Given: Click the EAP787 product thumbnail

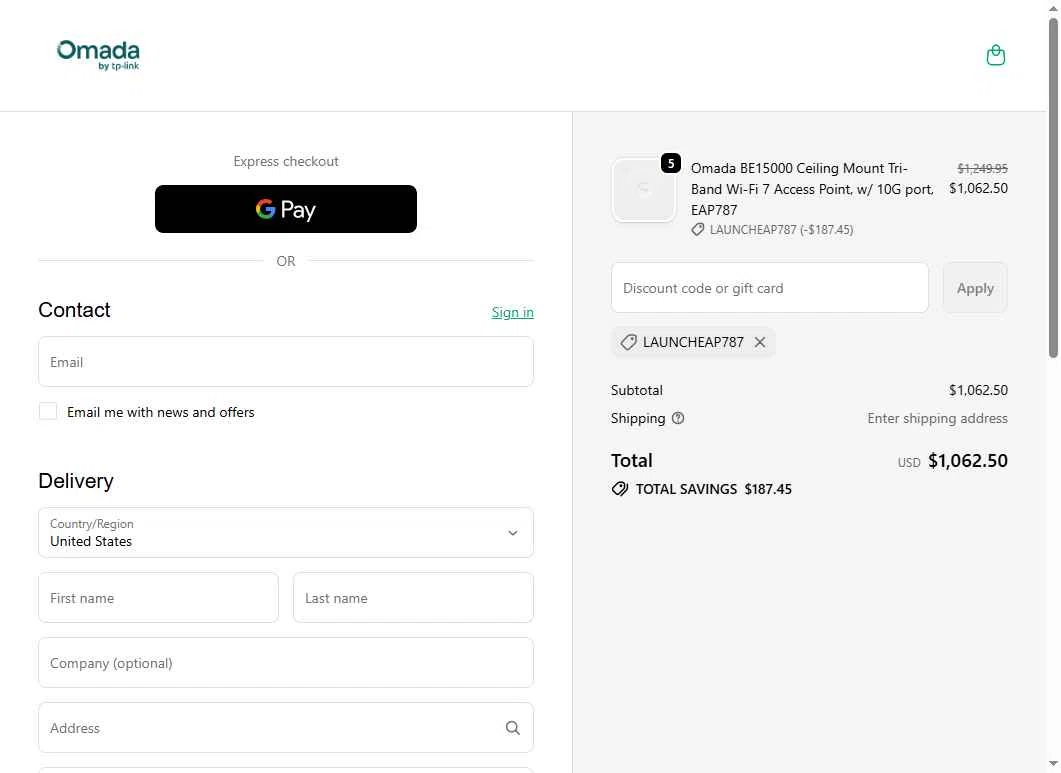Looking at the screenshot, I should point(644,190).
